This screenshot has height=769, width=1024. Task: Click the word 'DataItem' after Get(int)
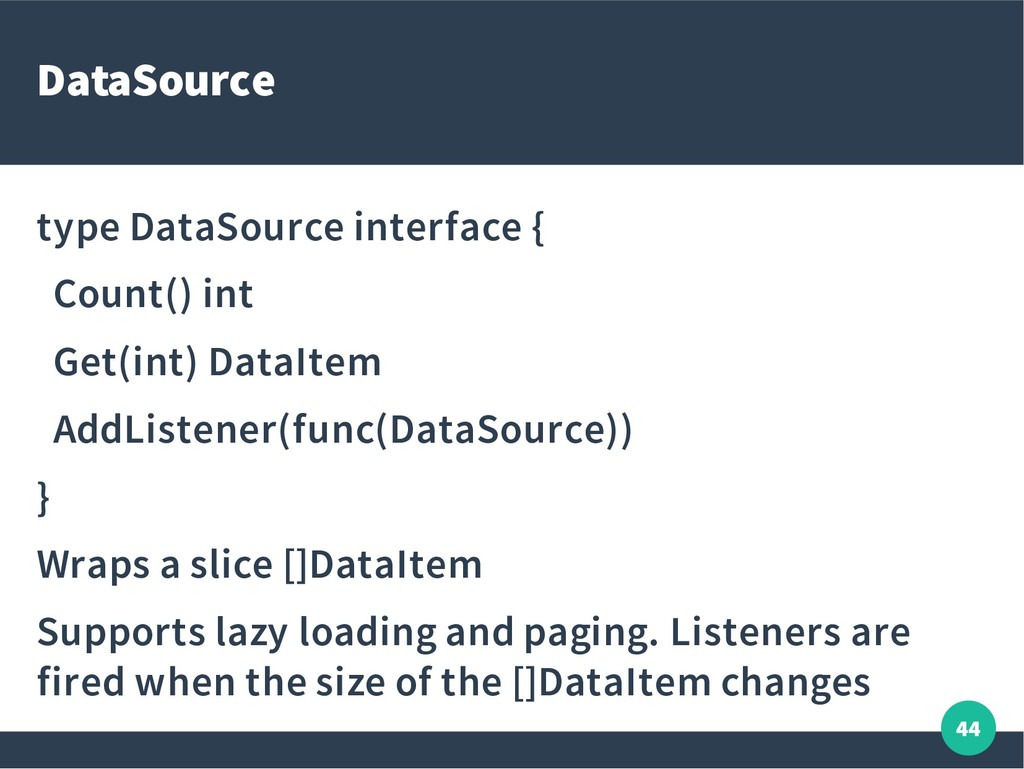pos(295,362)
